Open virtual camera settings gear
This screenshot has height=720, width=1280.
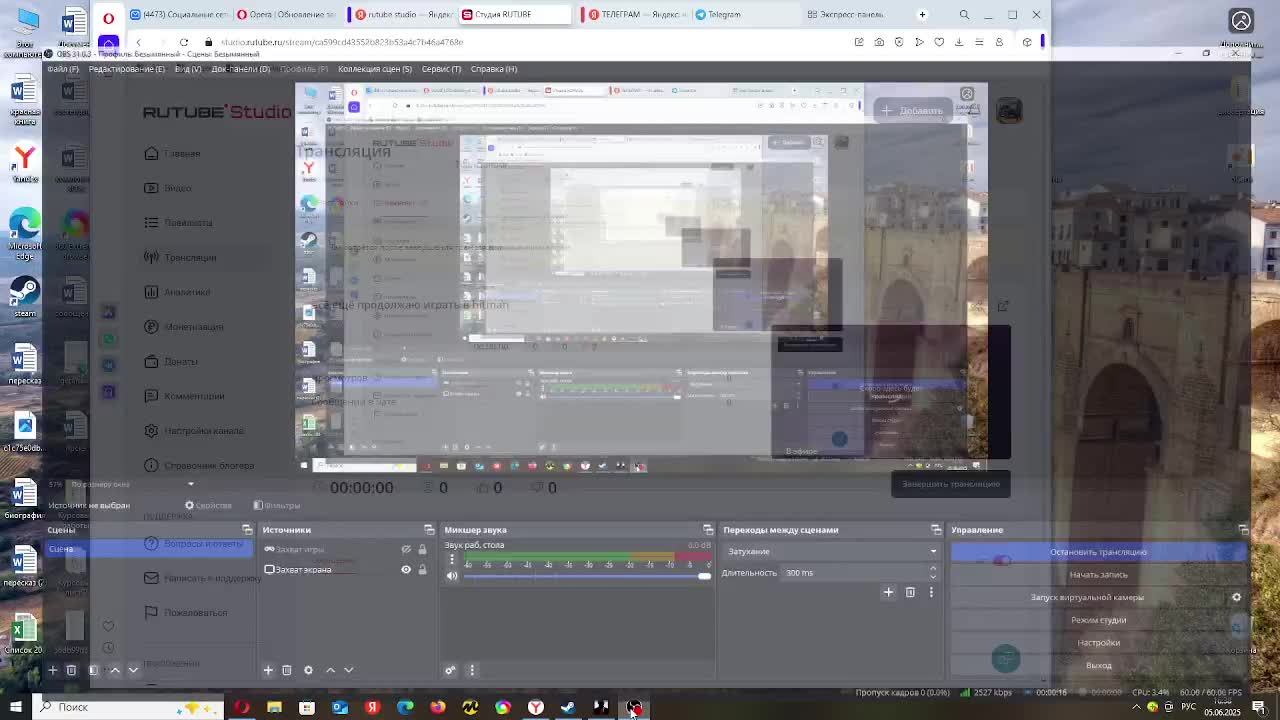click(x=1236, y=597)
